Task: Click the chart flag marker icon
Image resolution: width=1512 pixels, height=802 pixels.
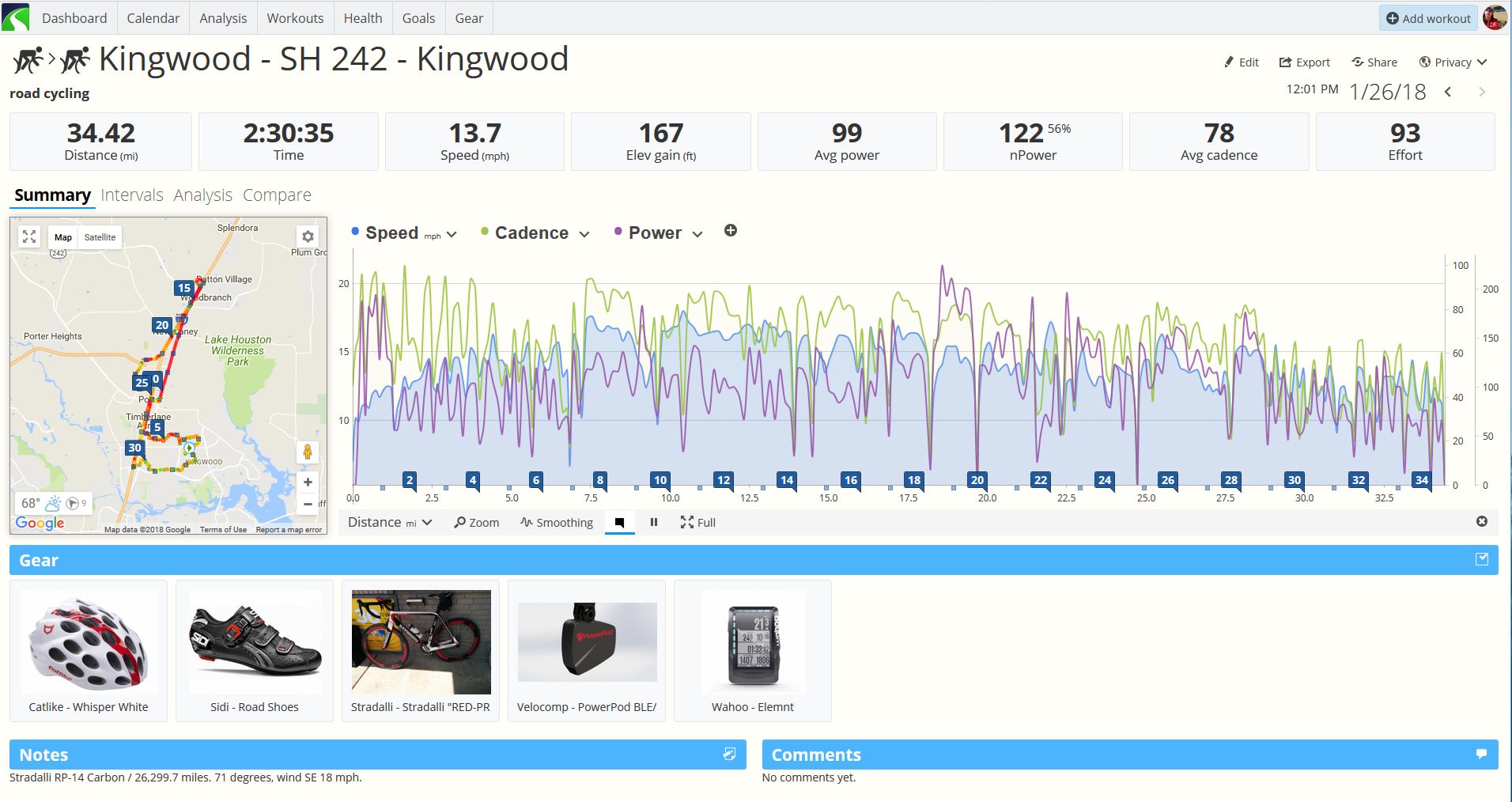Action: (619, 522)
